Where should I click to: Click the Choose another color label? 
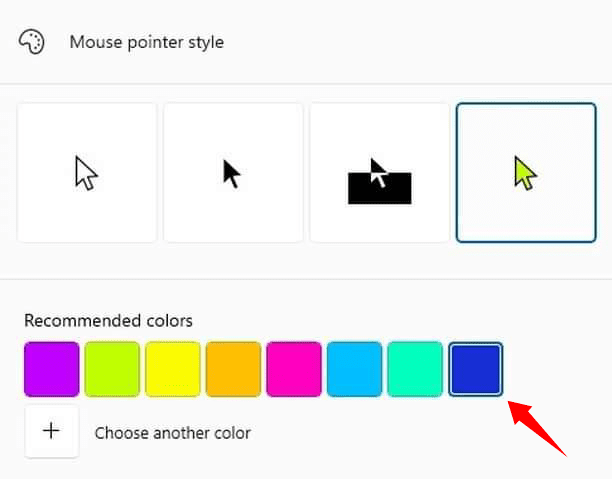coord(173,433)
